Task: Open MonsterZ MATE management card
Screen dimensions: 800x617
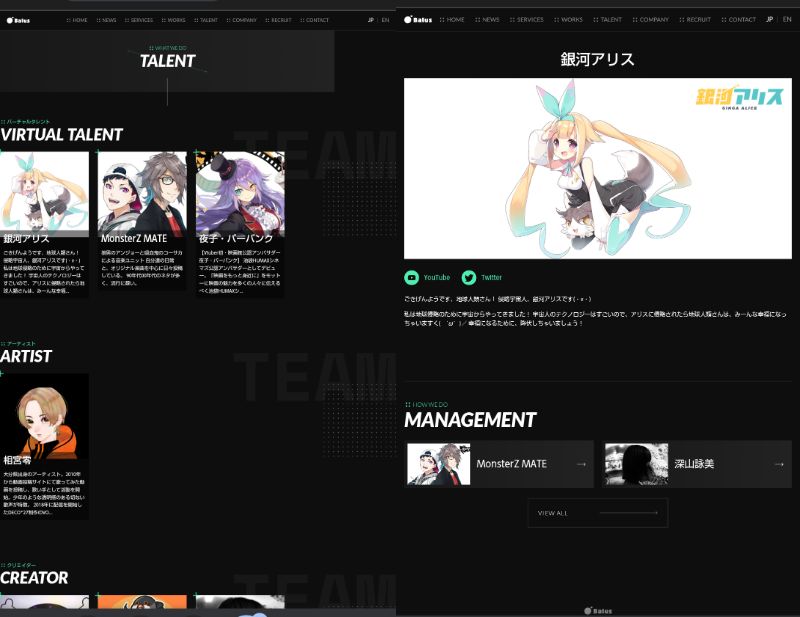Action: click(x=499, y=464)
